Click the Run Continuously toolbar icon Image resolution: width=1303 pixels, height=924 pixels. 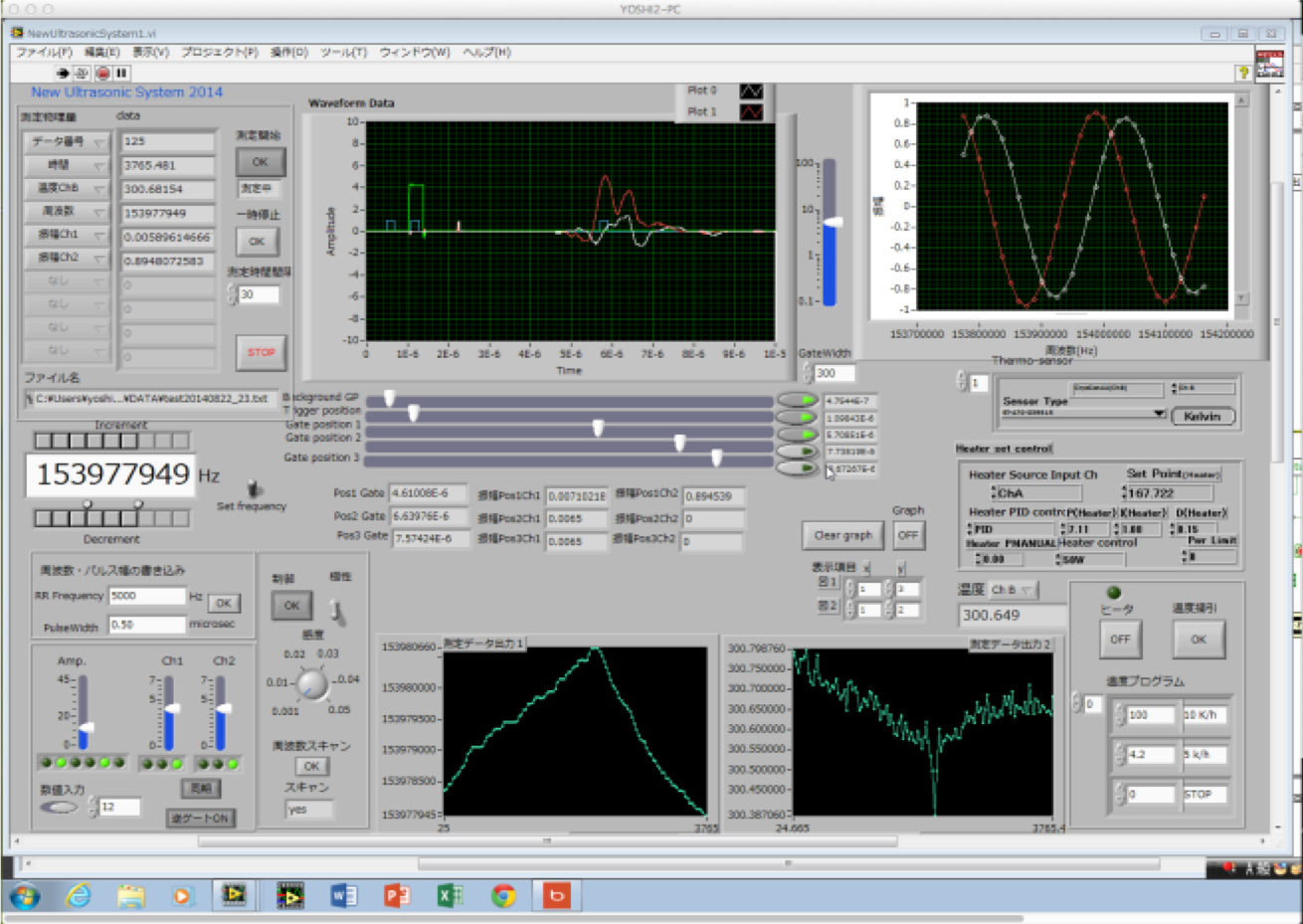coord(82,74)
